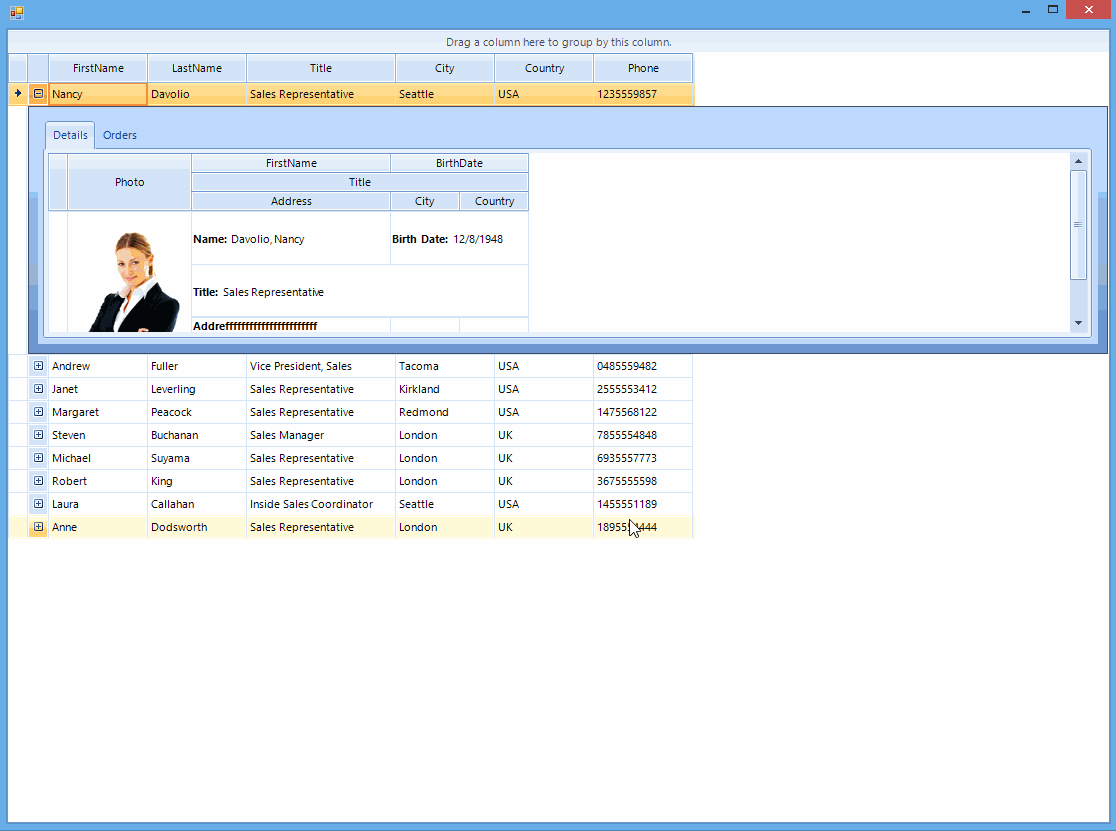Select the 'Davolio' last name cell
The height and width of the screenshot is (831, 1116).
pyautogui.click(x=197, y=94)
